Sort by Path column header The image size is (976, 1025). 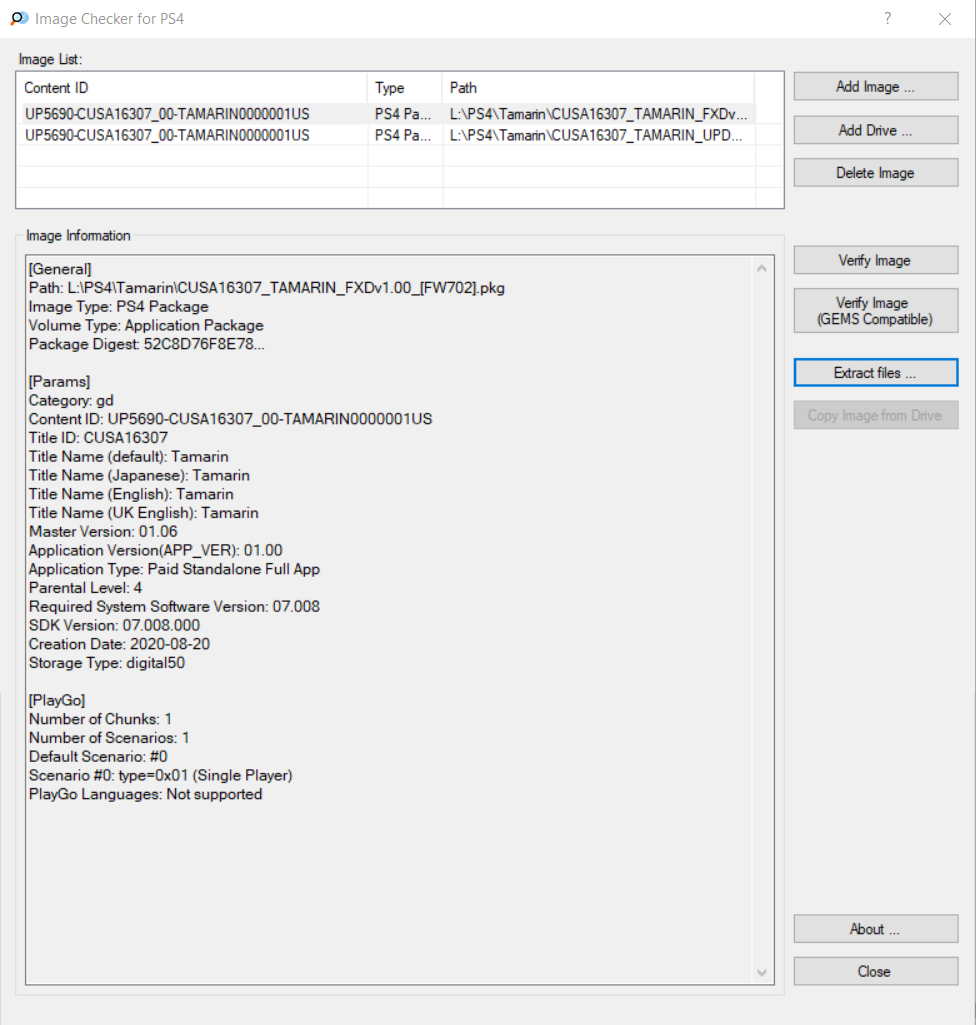point(598,88)
